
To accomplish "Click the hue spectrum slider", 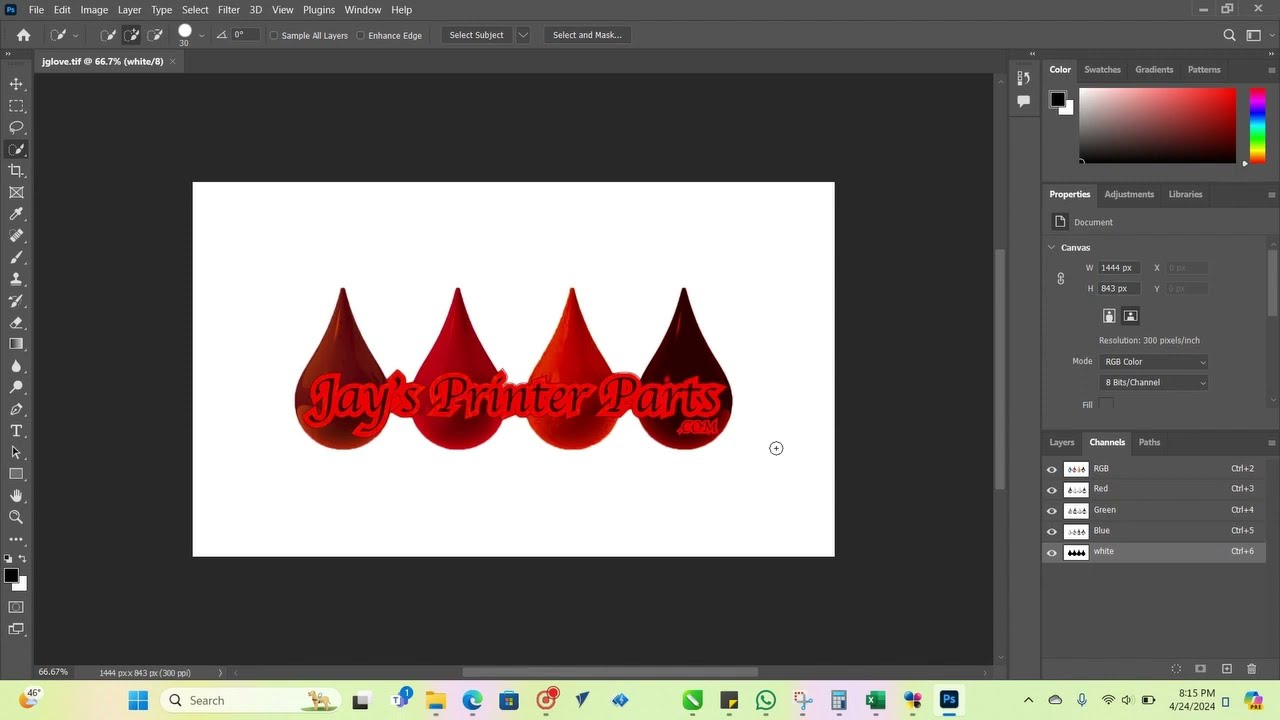I will click(x=1257, y=125).
